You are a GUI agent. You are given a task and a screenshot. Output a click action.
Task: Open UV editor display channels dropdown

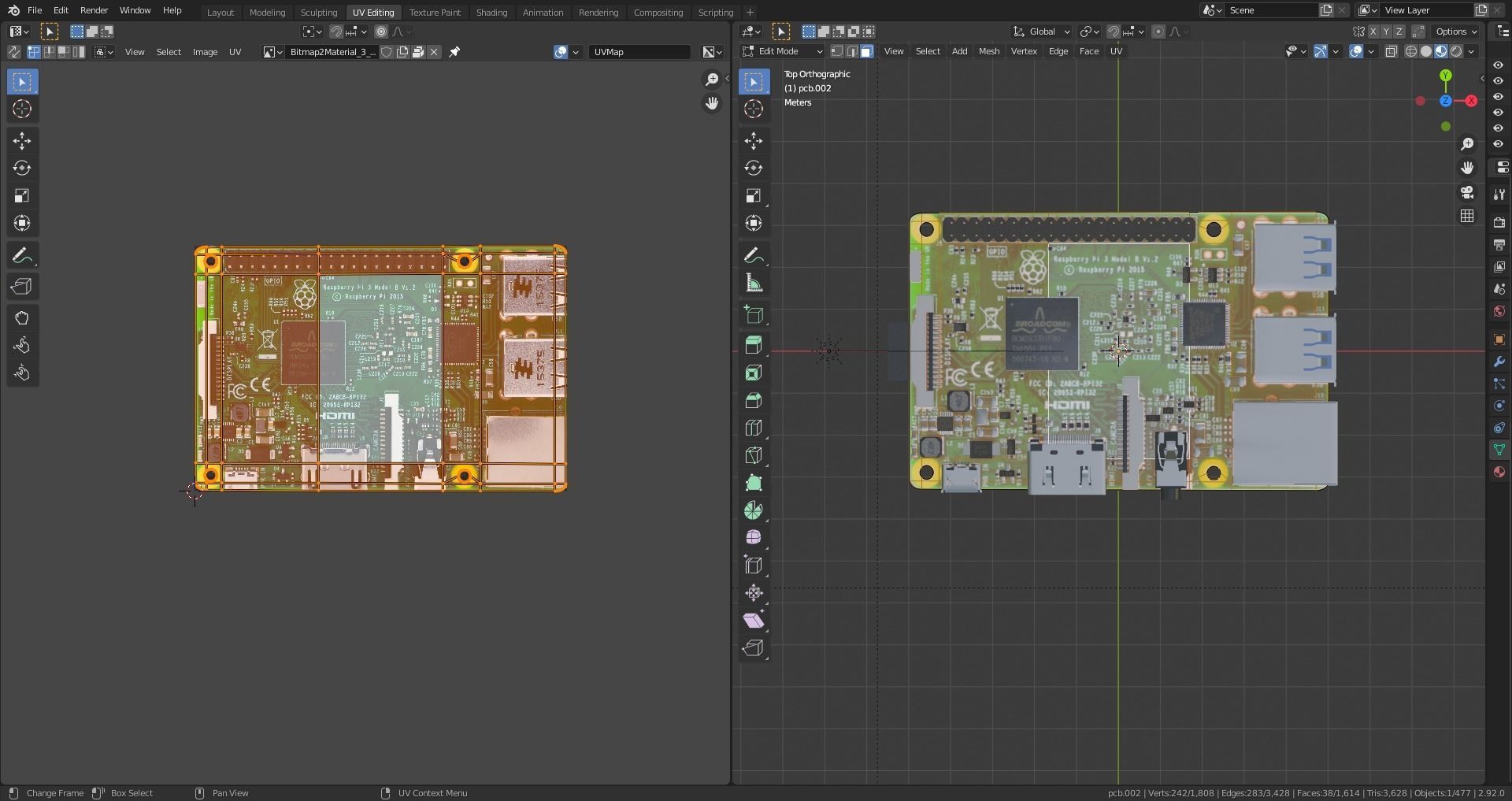coord(713,52)
